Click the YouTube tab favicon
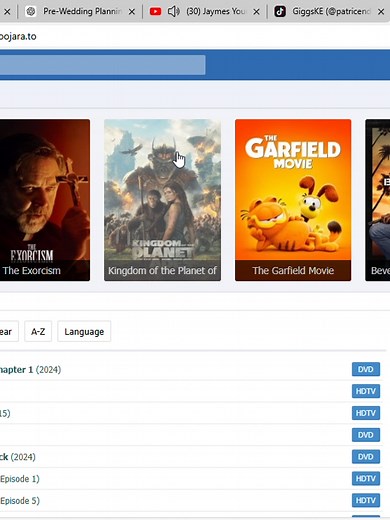This screenshot has width=390, height=520. click(x=155, y=12)
